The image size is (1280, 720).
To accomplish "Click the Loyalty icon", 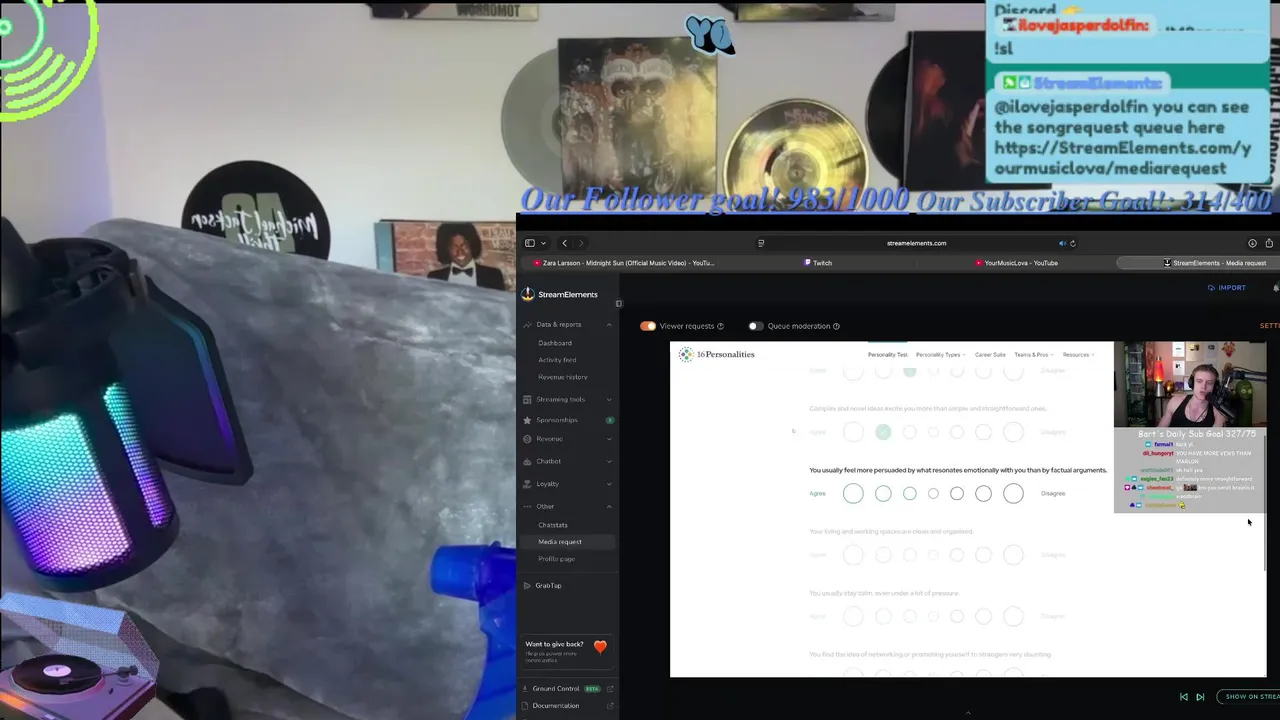I will 527,484.
